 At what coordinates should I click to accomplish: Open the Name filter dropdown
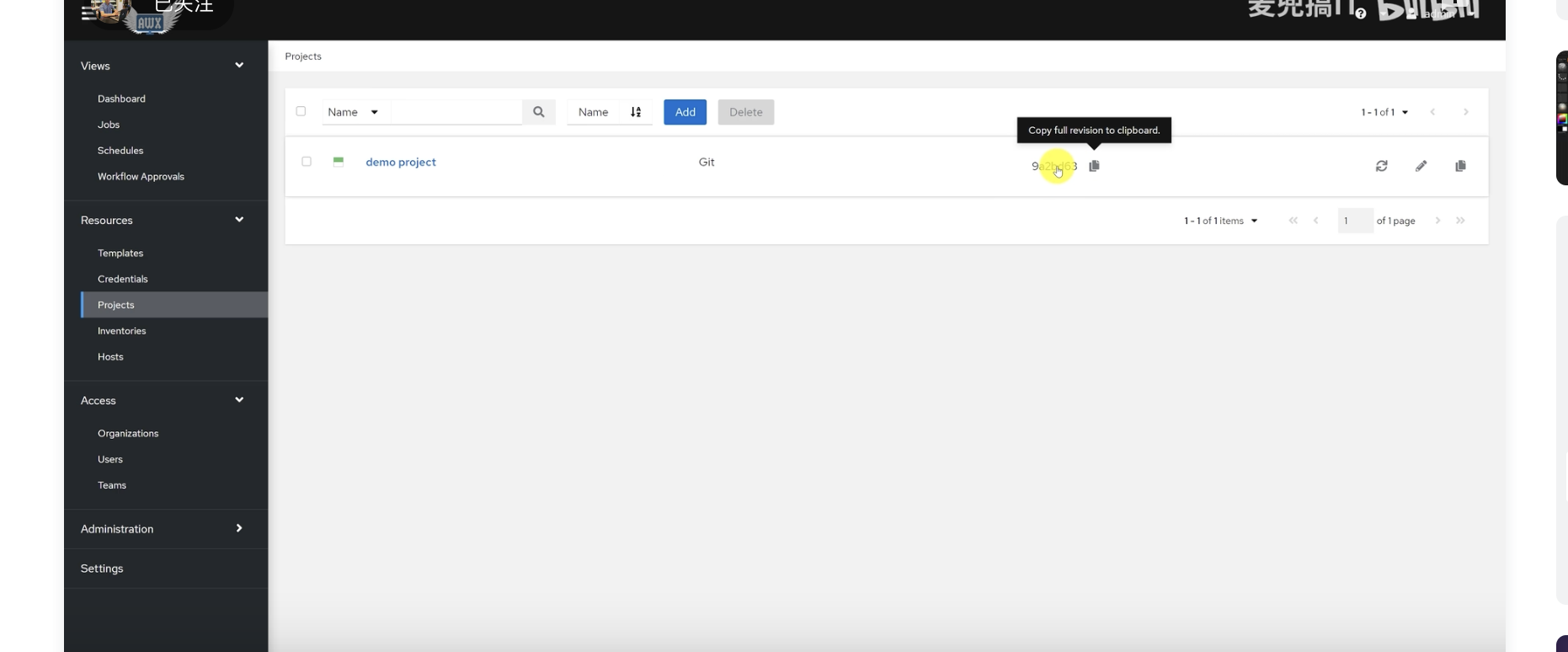click(355, 112)
